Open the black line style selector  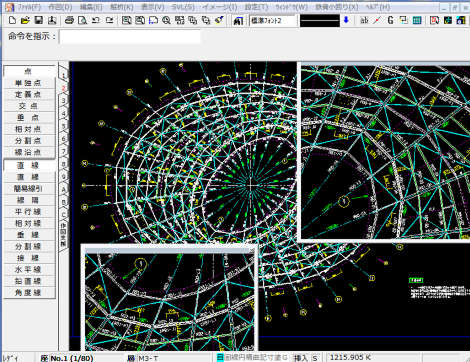[320, 21]
